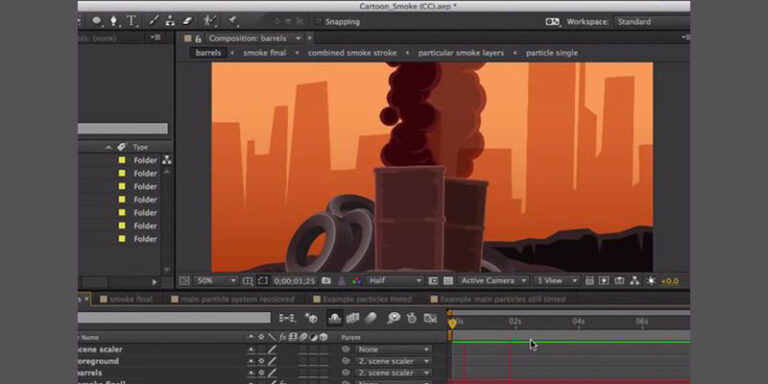The height and width of the screenshot is (384, 768).
Task: Click the +0.0 exposure value
Action: click(670, 281)
